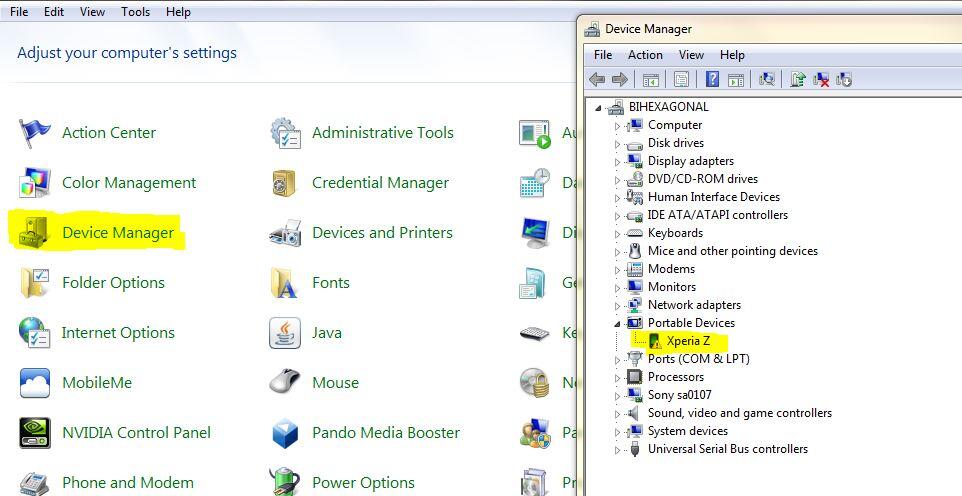Open the Administrative Tools link

click(x=383, y=133)
